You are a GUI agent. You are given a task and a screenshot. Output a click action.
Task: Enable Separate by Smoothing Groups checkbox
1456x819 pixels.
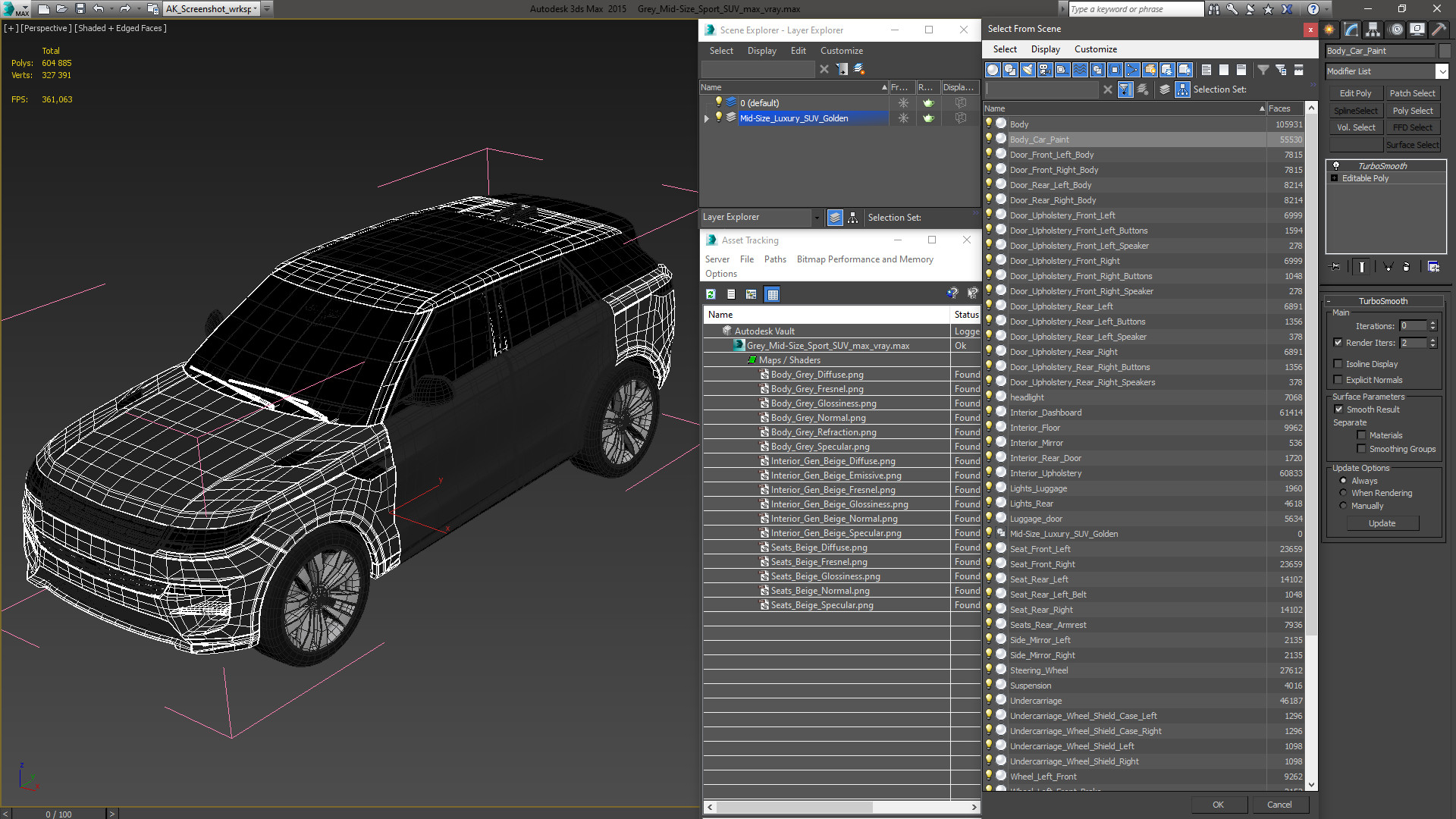pyautogui.click(x=1361, y=449)
